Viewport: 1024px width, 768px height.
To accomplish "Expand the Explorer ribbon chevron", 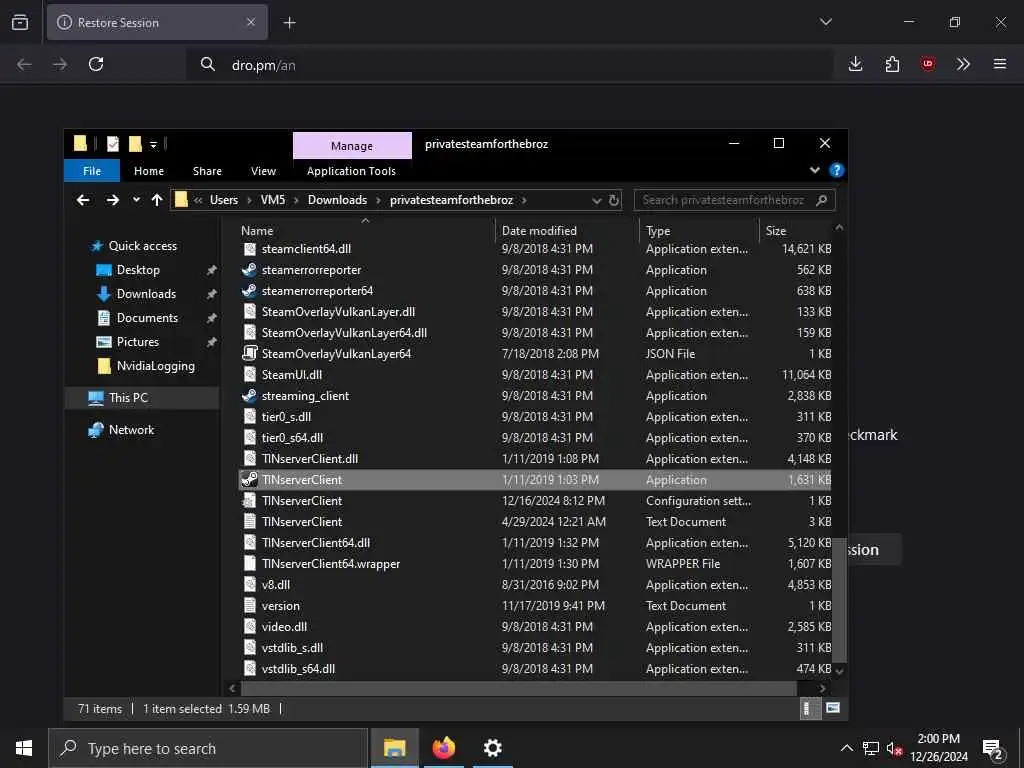I will pyautogui.click(x=814, y=170).
